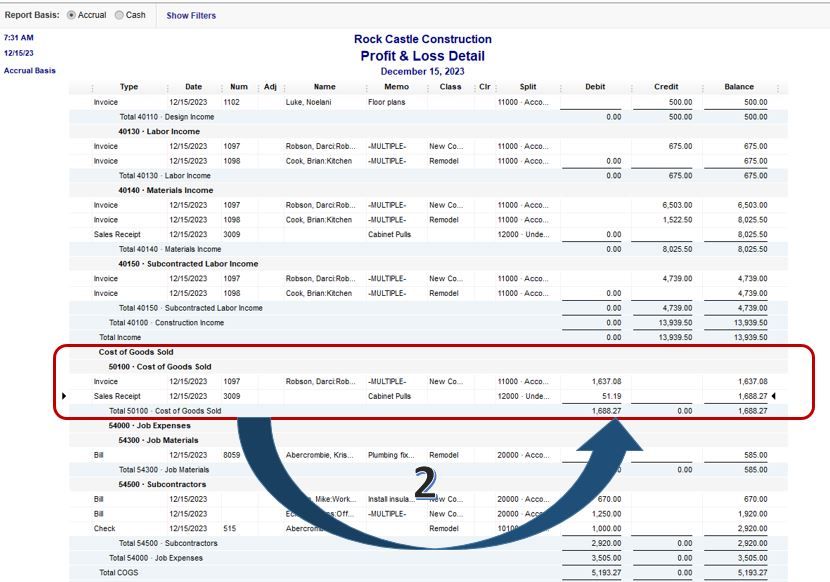Select the Luke, Noelani invoice name
Viewport: 830px width, 582px height.
(308, 102)
